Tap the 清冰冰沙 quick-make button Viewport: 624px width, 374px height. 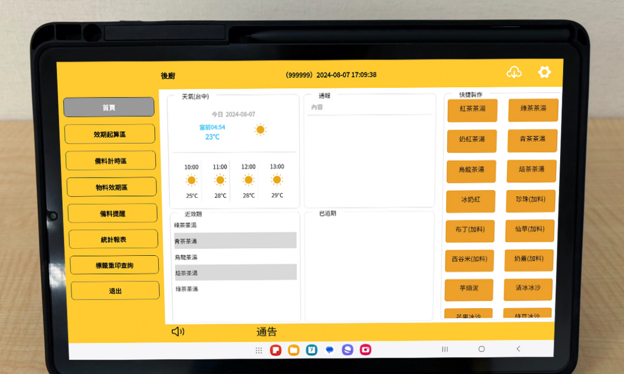click(528, 289)
